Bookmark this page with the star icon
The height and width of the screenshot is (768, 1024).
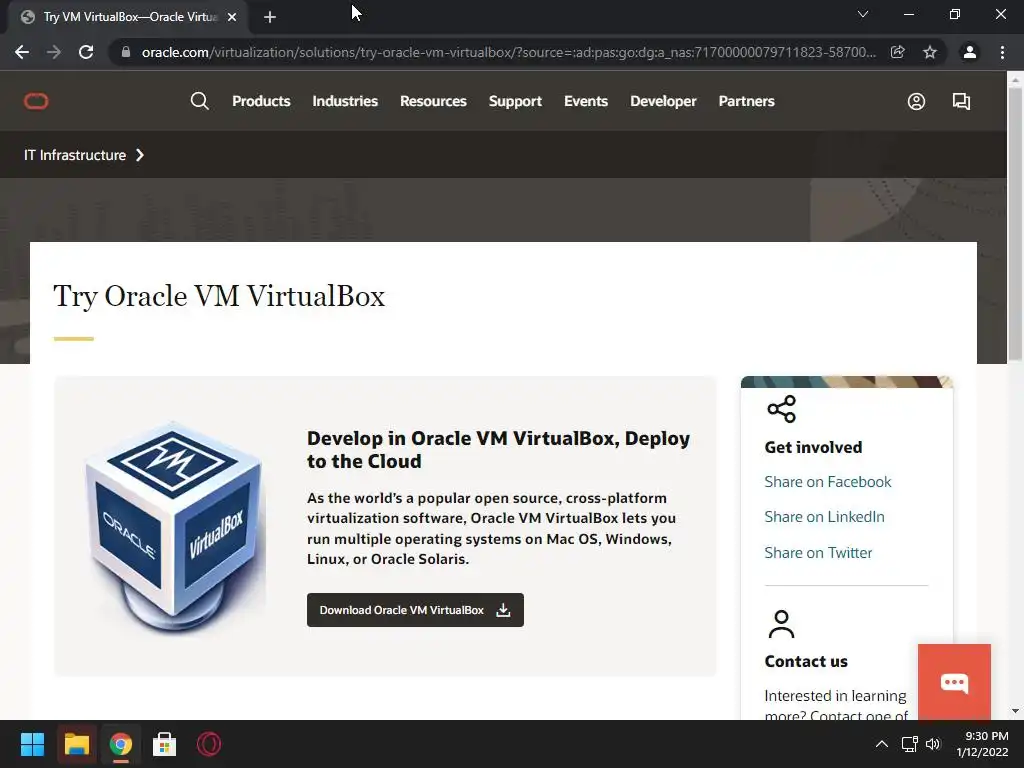click(x=930, y=52)
